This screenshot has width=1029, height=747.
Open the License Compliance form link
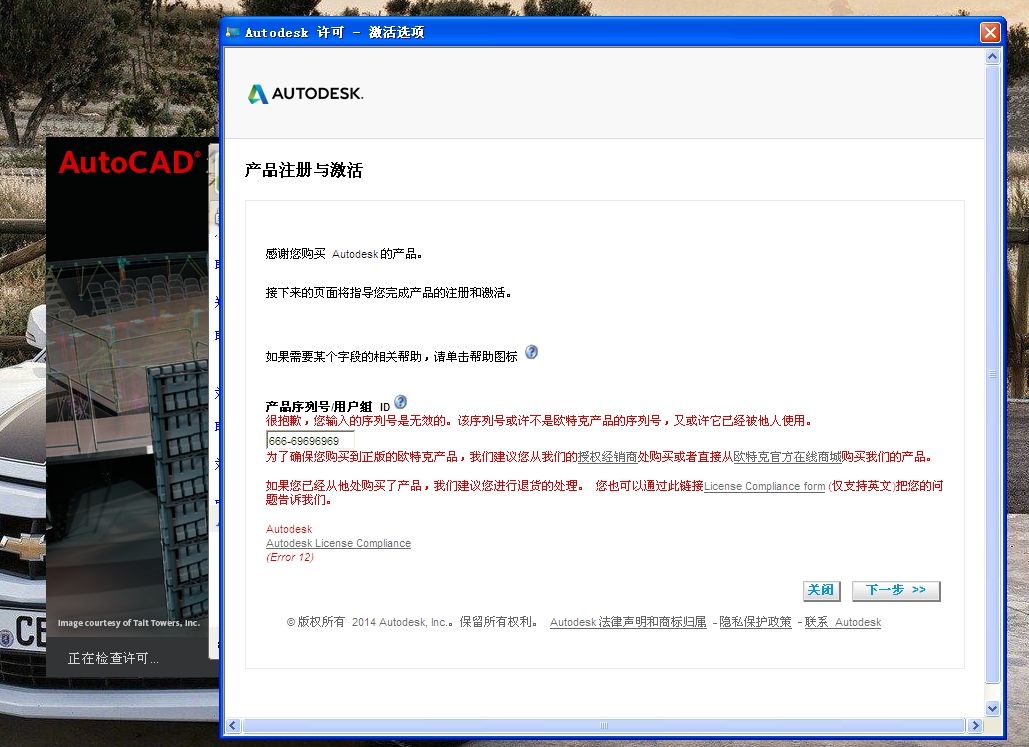coord(765,486)
